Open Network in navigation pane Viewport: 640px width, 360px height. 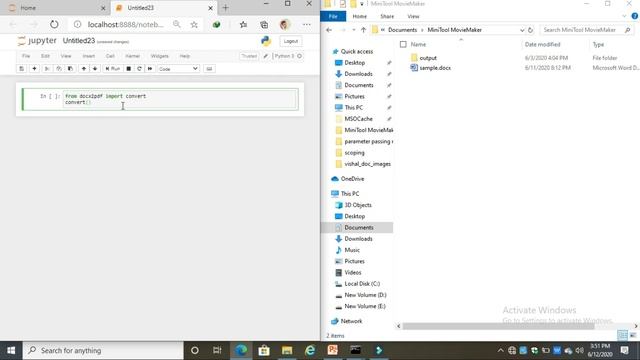coord(351,321)
